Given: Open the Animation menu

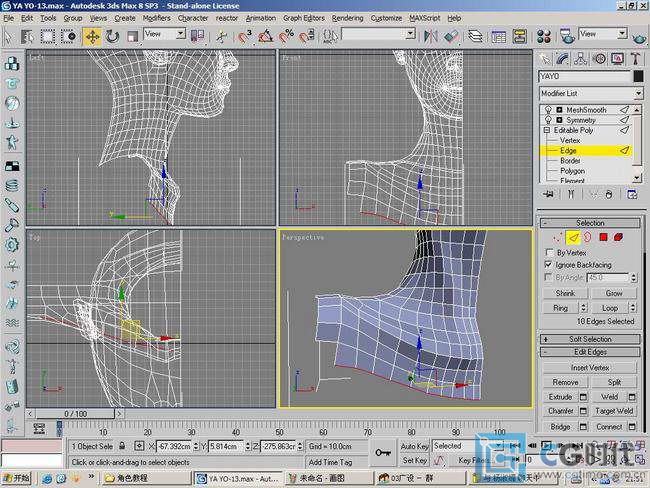Looking at the screenshot, I should [260, 18].
